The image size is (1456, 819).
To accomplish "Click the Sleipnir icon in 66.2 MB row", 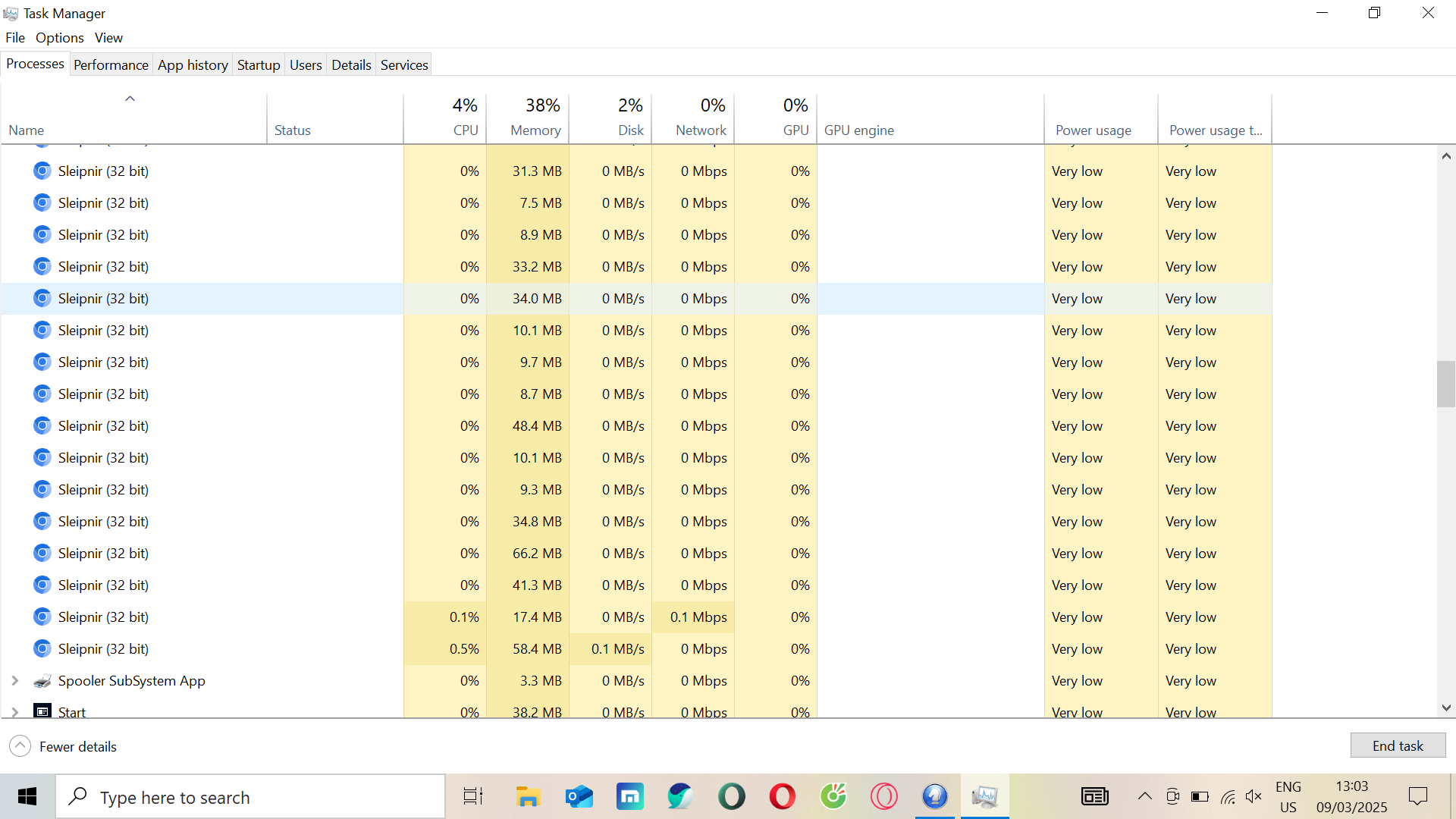I will coord(42,554).
